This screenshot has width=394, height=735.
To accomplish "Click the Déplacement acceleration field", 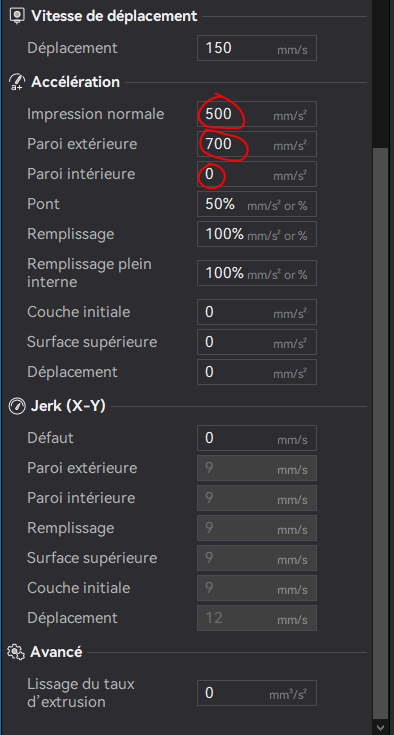I will point(257,372).
